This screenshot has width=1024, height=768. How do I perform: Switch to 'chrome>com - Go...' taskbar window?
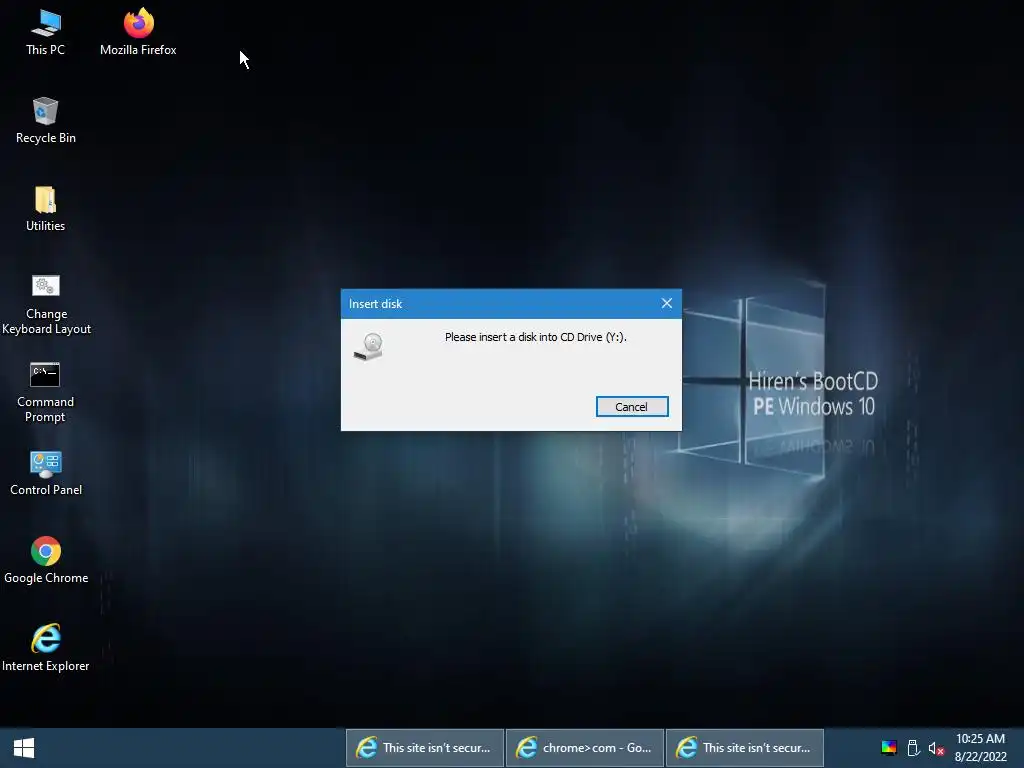point(584,748)
